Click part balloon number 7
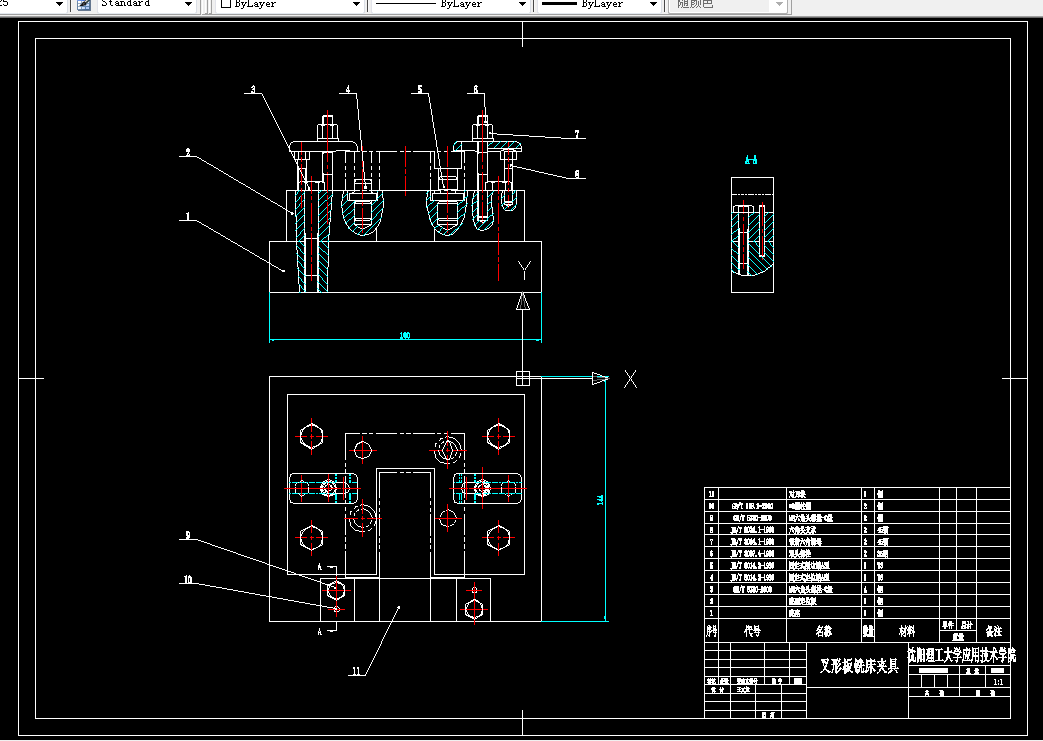Image resolution: width=1043 pixels, height=741 pixels. (577, 134)
